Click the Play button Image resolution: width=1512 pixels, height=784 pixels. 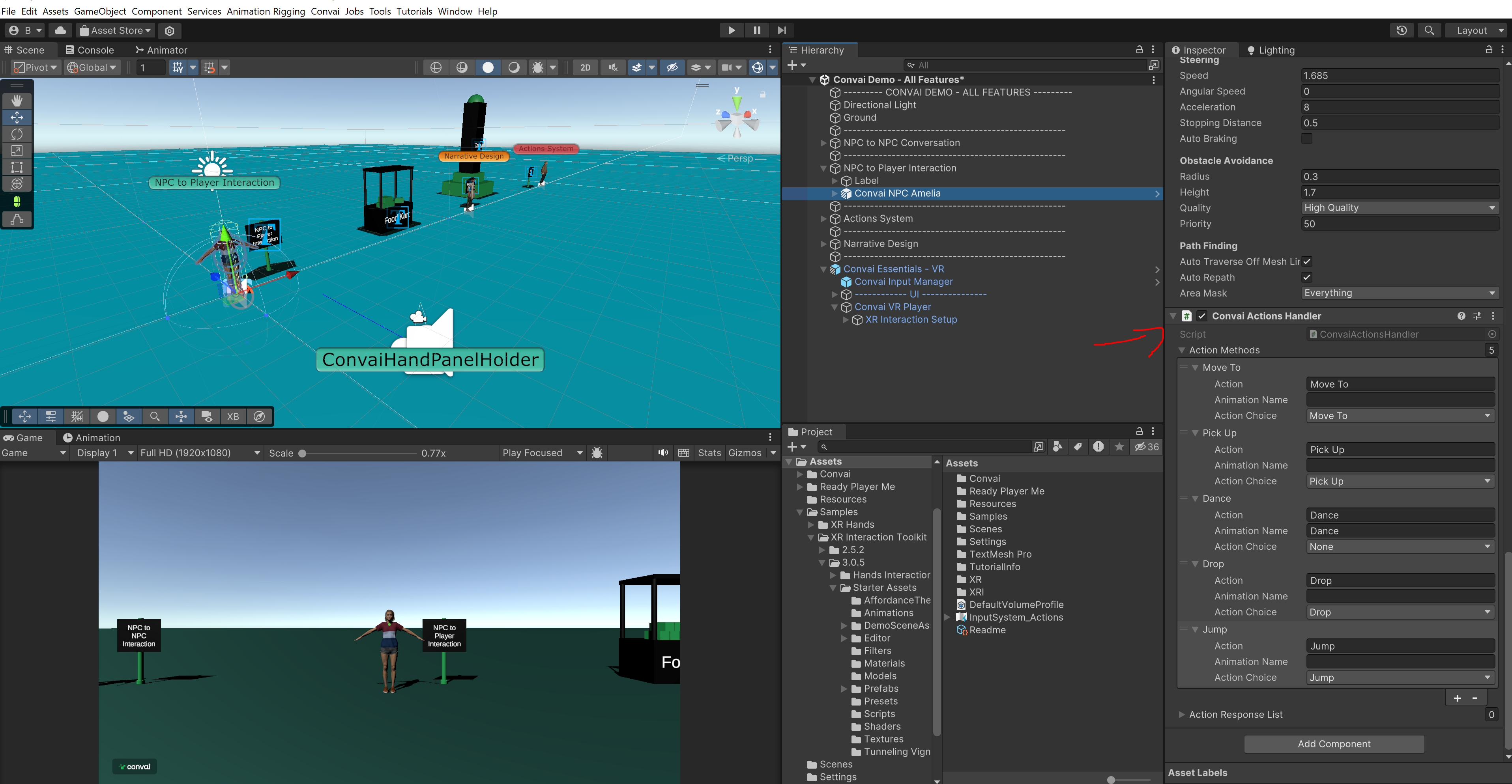pyautogui.click(x=732, y=30)
